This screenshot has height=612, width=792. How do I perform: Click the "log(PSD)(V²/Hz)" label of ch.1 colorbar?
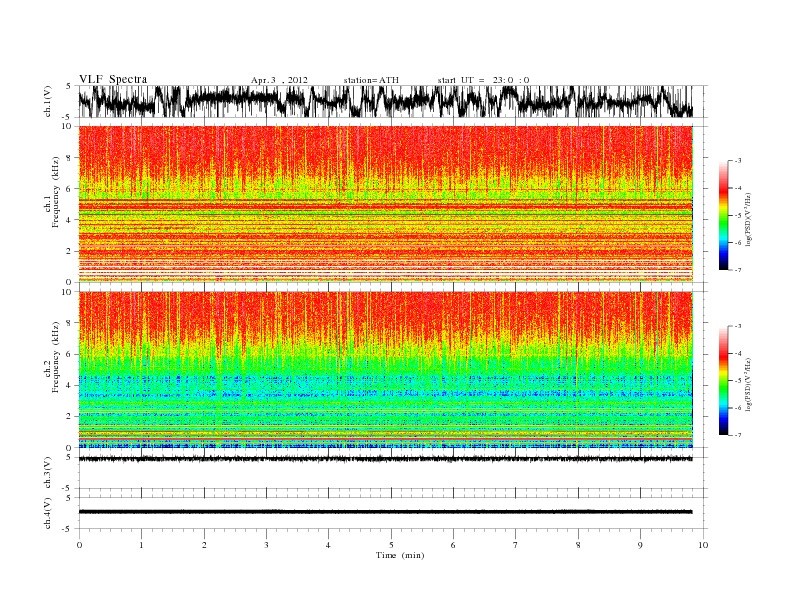(x=748, y=218)
